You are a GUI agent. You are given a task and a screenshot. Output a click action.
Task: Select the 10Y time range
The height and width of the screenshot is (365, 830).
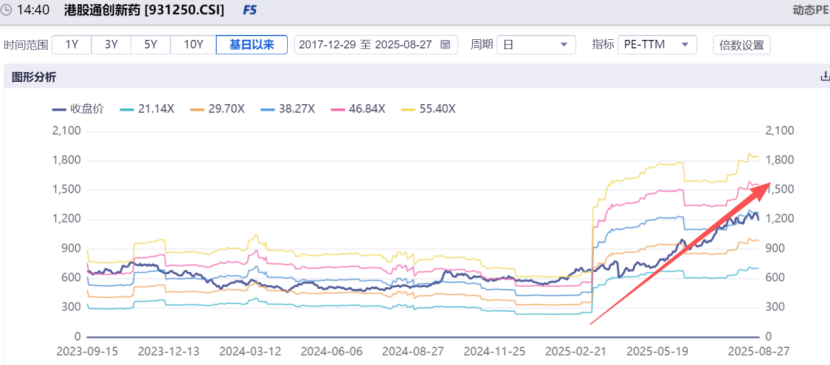click(x=193, y=44)
